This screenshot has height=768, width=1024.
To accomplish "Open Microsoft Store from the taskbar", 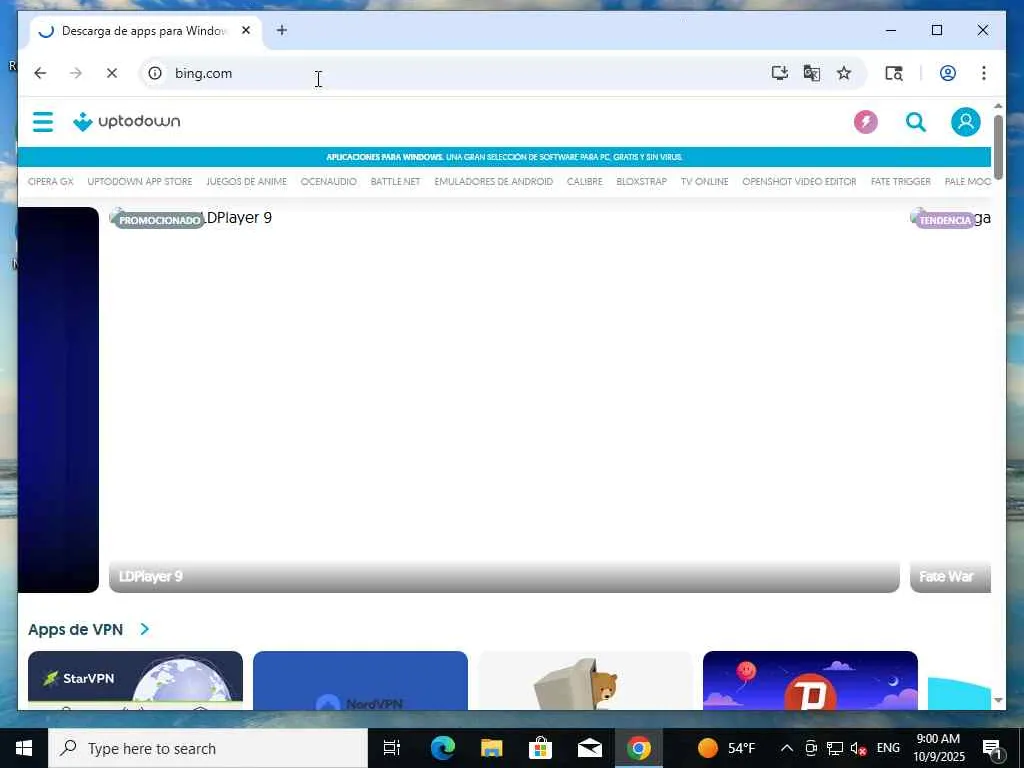I will (x=540, y=748).
